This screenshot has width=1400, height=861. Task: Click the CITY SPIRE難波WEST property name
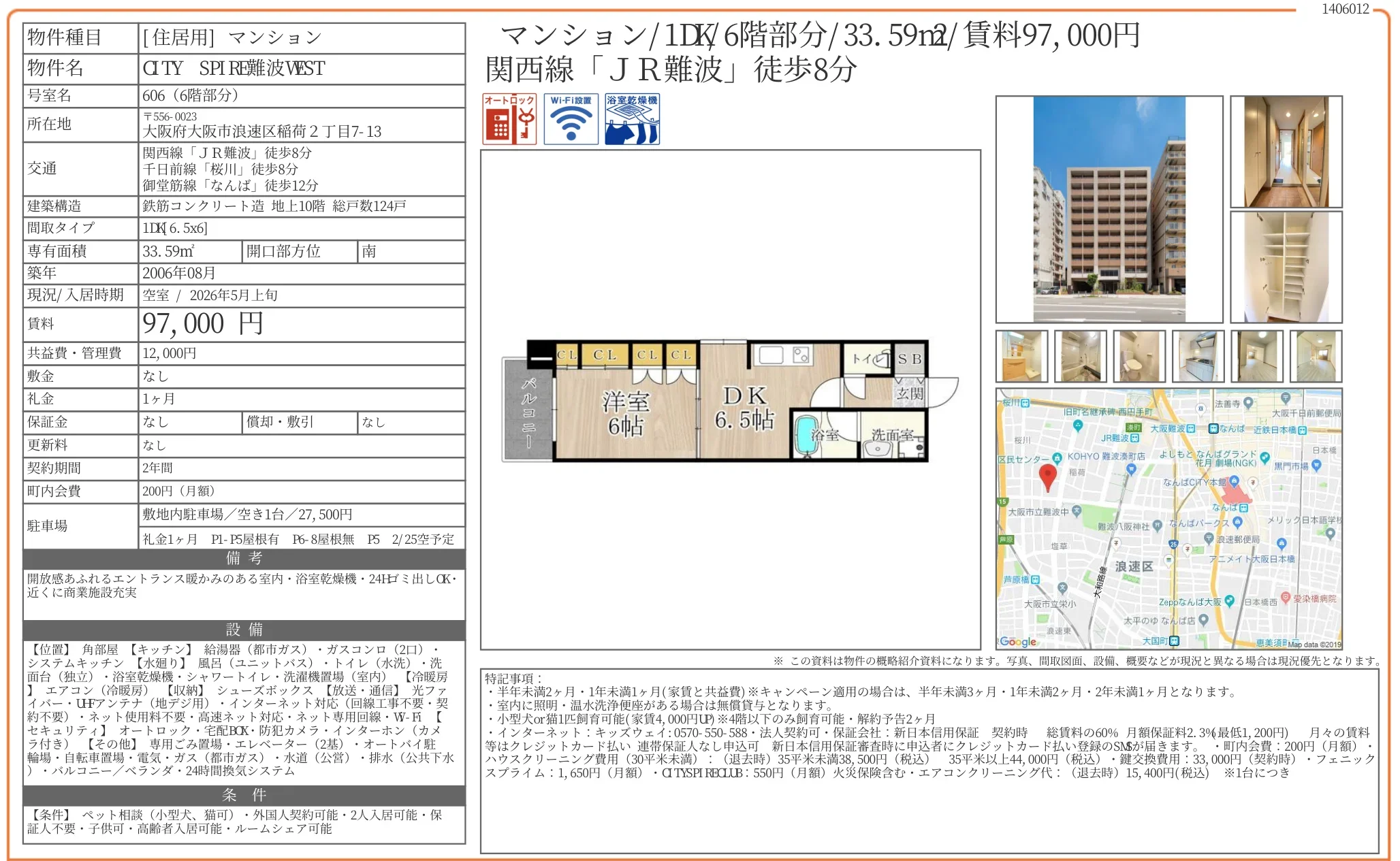coord(234,68)
